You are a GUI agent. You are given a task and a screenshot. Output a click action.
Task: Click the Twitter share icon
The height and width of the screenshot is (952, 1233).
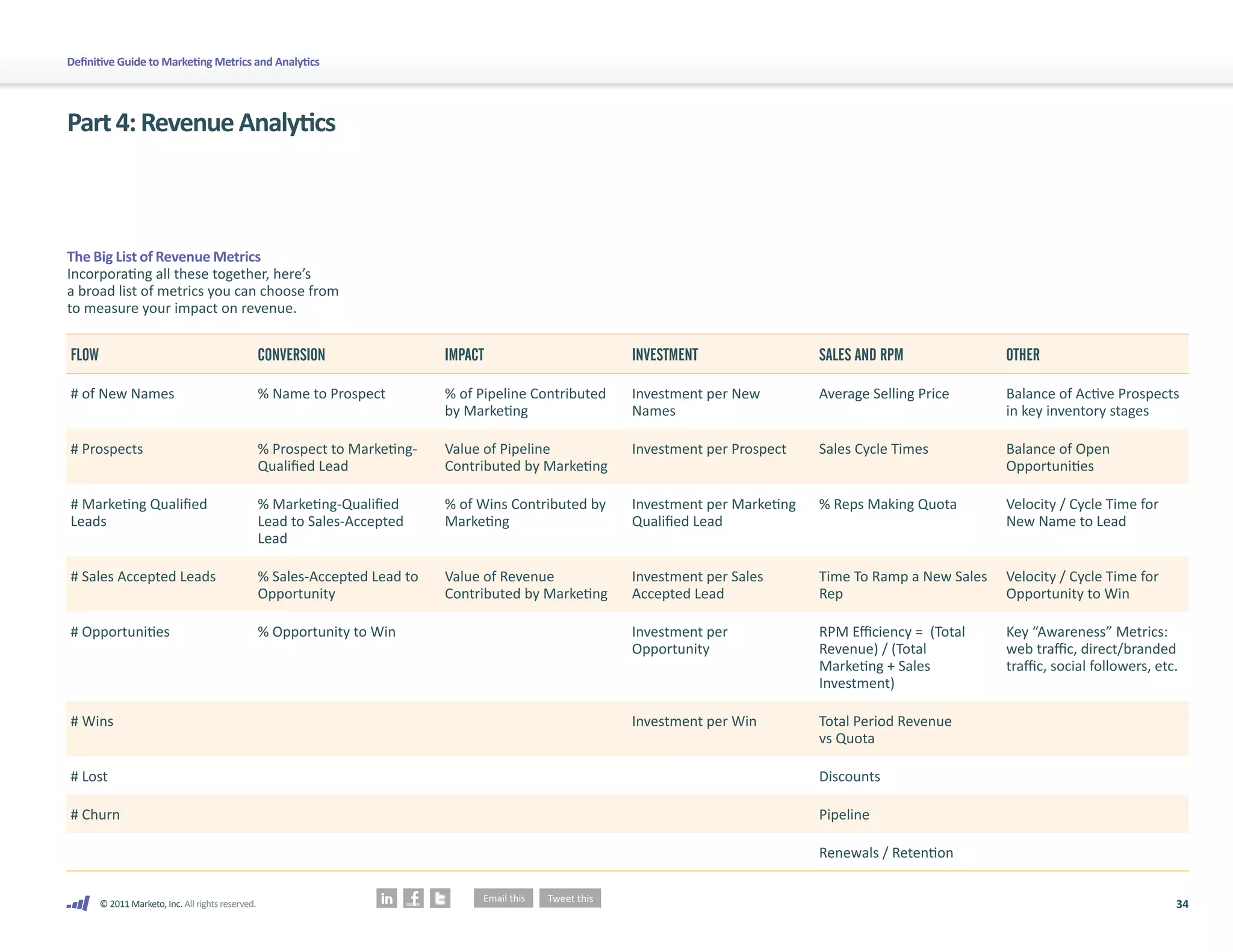(440, 898)
